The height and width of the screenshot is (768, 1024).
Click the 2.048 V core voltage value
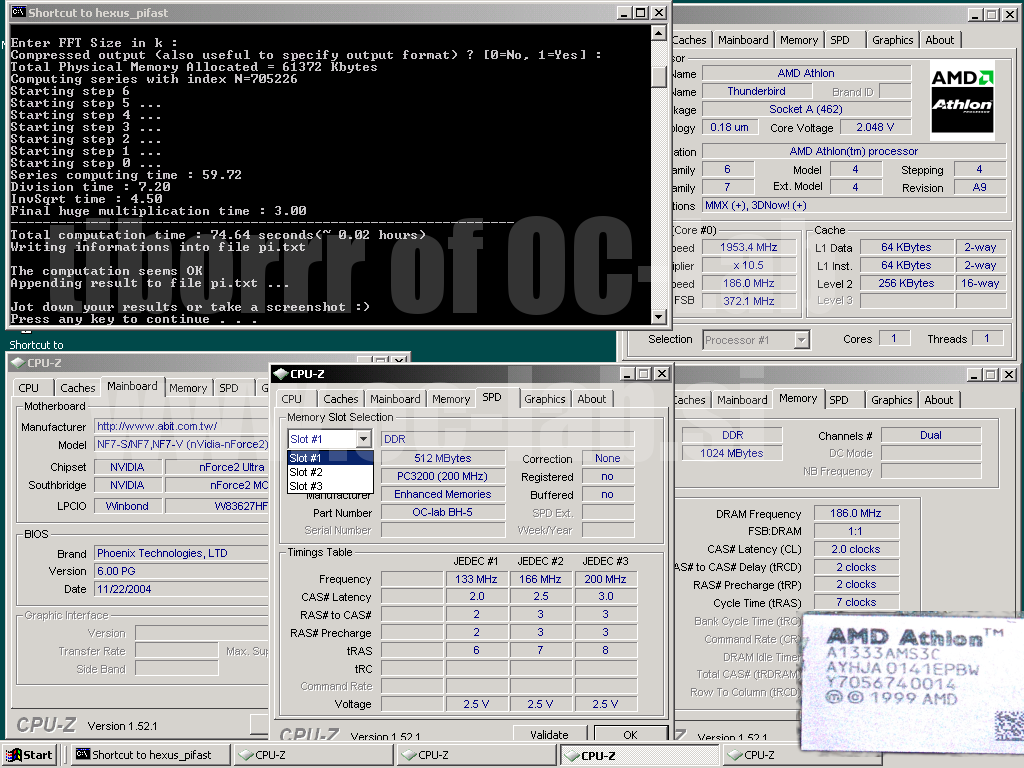[x=875, y=127]
